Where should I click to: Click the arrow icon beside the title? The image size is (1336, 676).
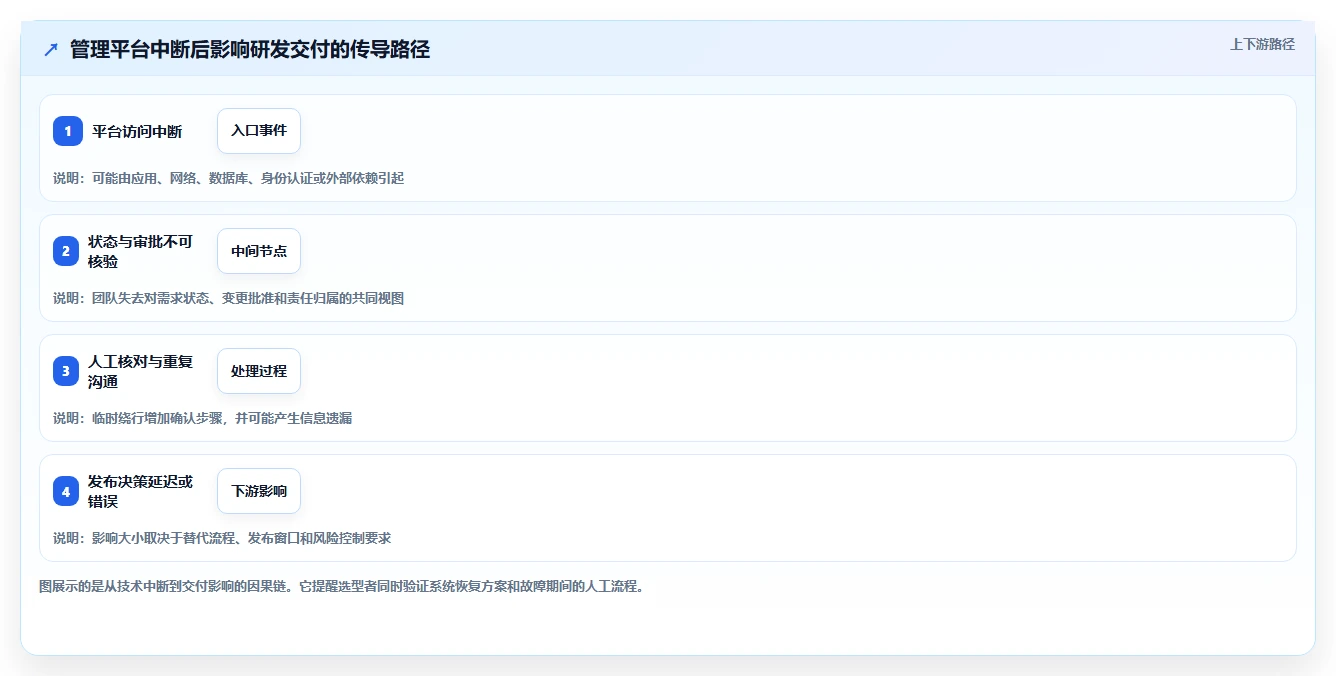point(51,49)
